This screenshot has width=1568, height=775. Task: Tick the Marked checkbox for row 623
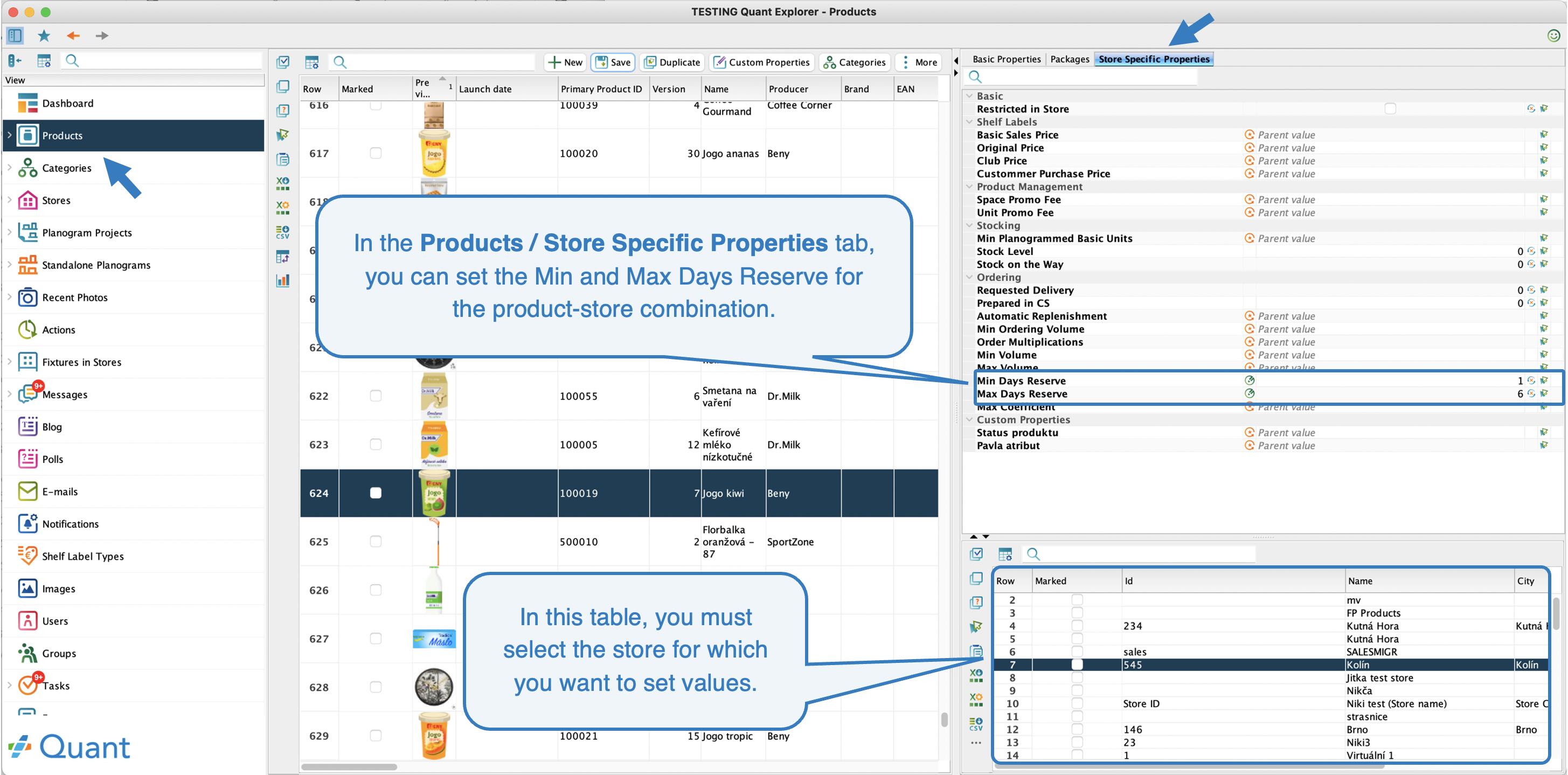tap(376, 444)
